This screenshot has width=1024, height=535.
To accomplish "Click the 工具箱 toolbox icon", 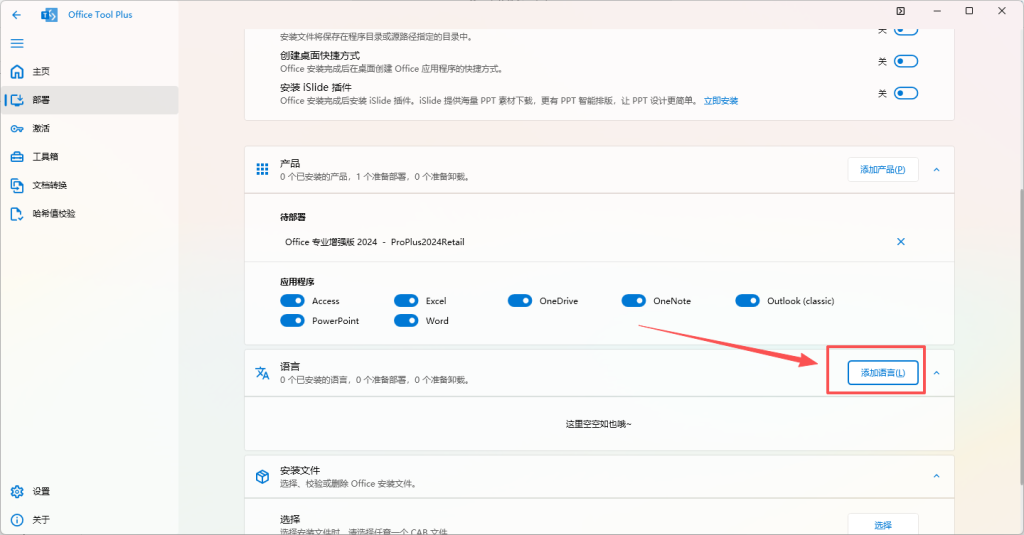I will pos(17,157).
